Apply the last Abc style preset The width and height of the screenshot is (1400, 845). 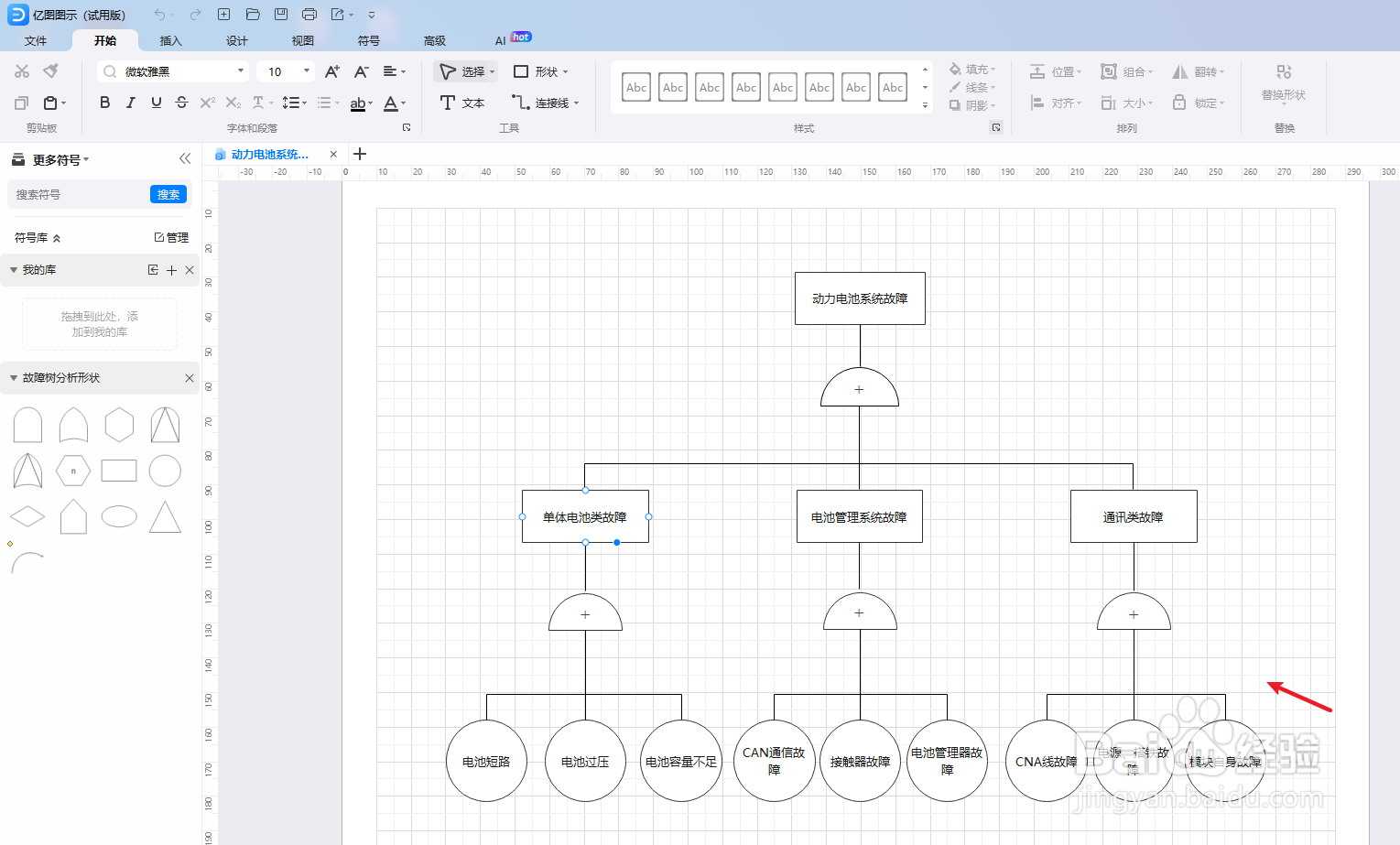[893, 87]
